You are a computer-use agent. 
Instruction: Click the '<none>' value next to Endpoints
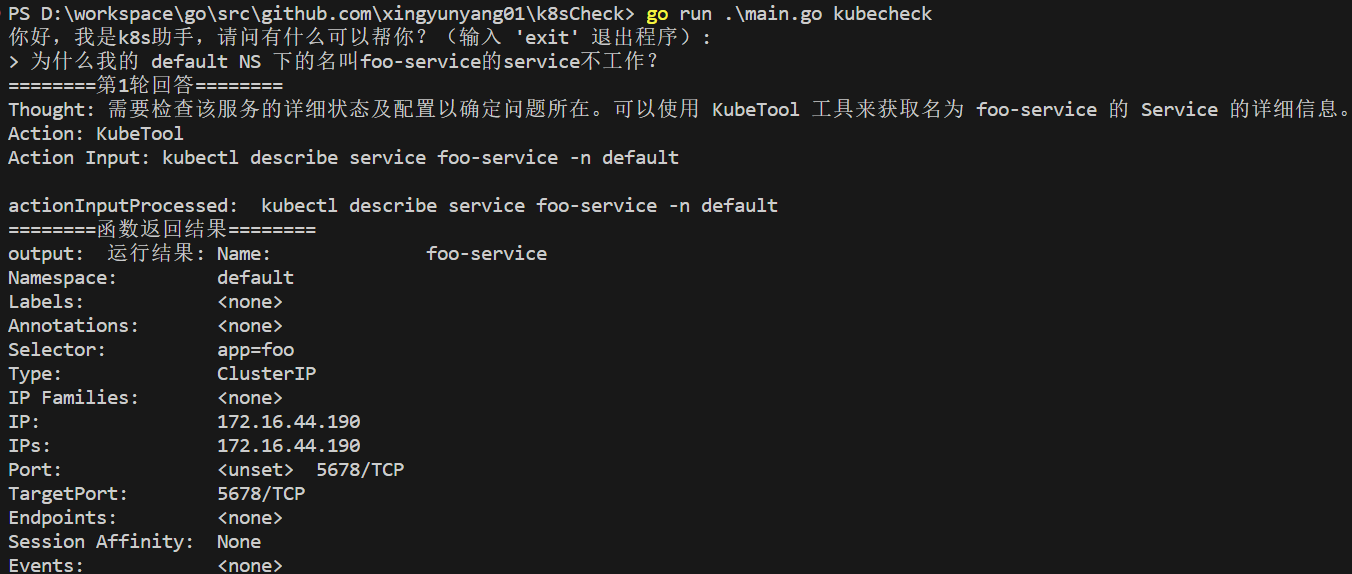point(250,518)
